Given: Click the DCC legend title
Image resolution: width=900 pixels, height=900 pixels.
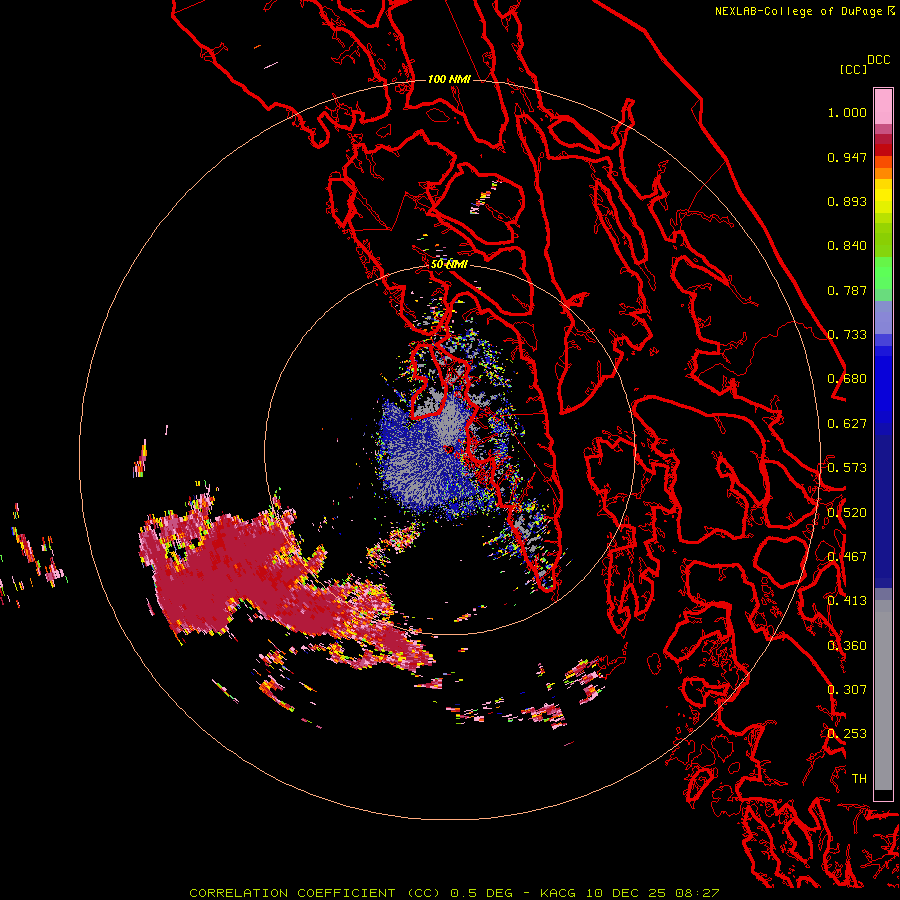Looking at the screenshot, I should (x=878, y=60).
